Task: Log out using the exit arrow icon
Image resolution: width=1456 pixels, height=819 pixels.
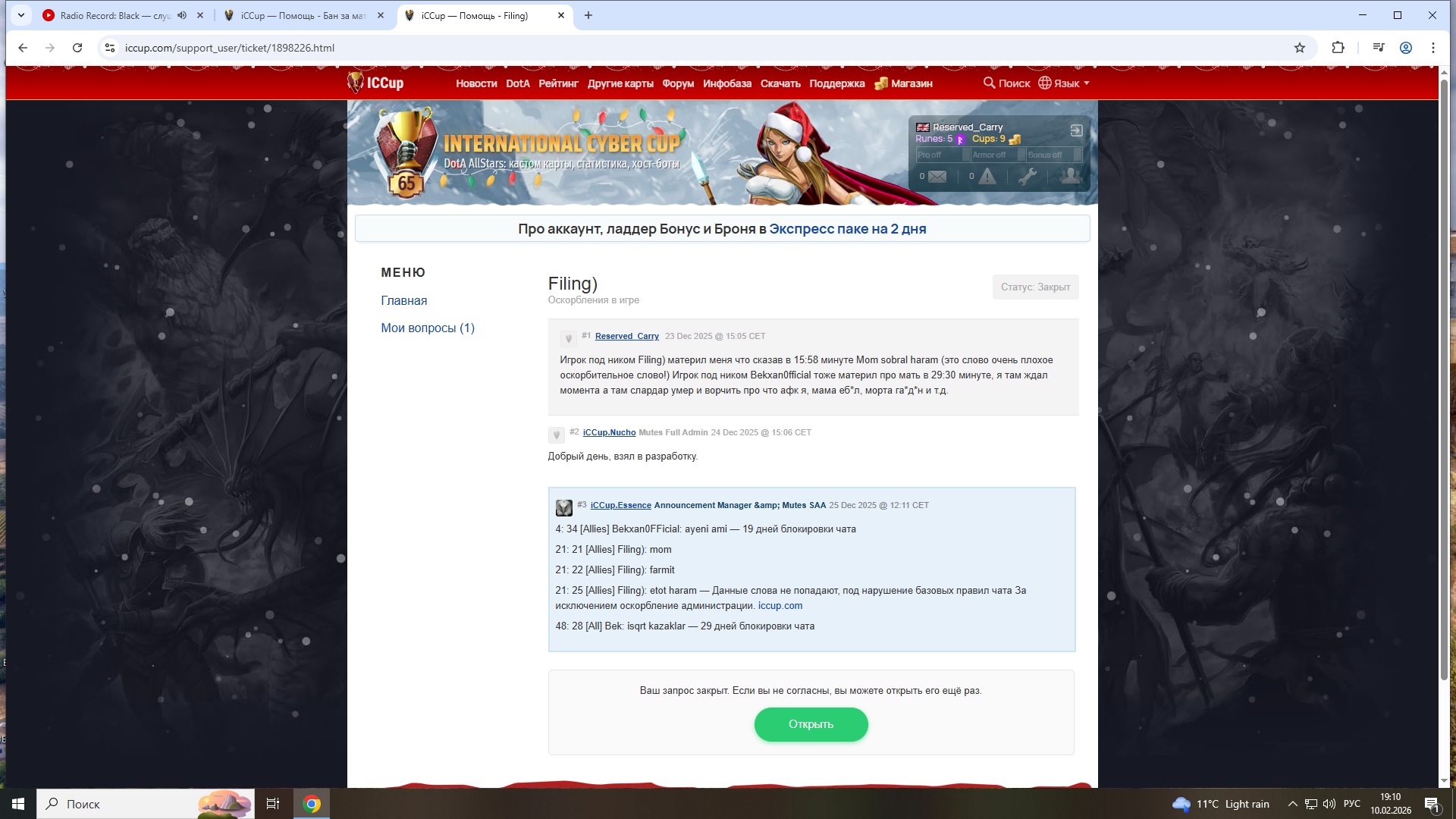Action: tap(1076, 130)
